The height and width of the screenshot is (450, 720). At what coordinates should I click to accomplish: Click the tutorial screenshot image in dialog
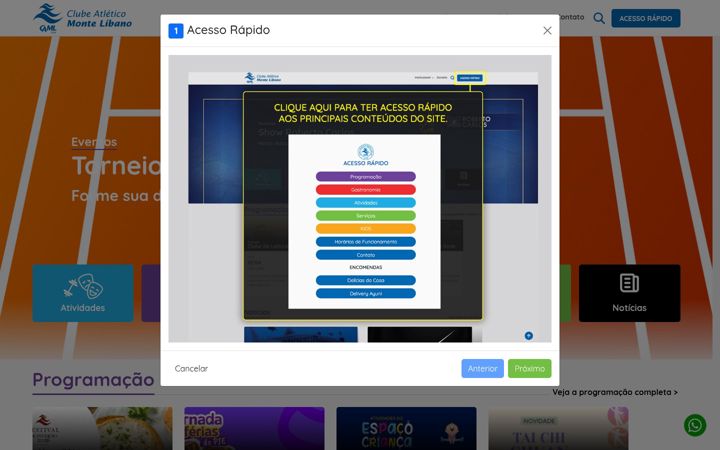(360, 199)
